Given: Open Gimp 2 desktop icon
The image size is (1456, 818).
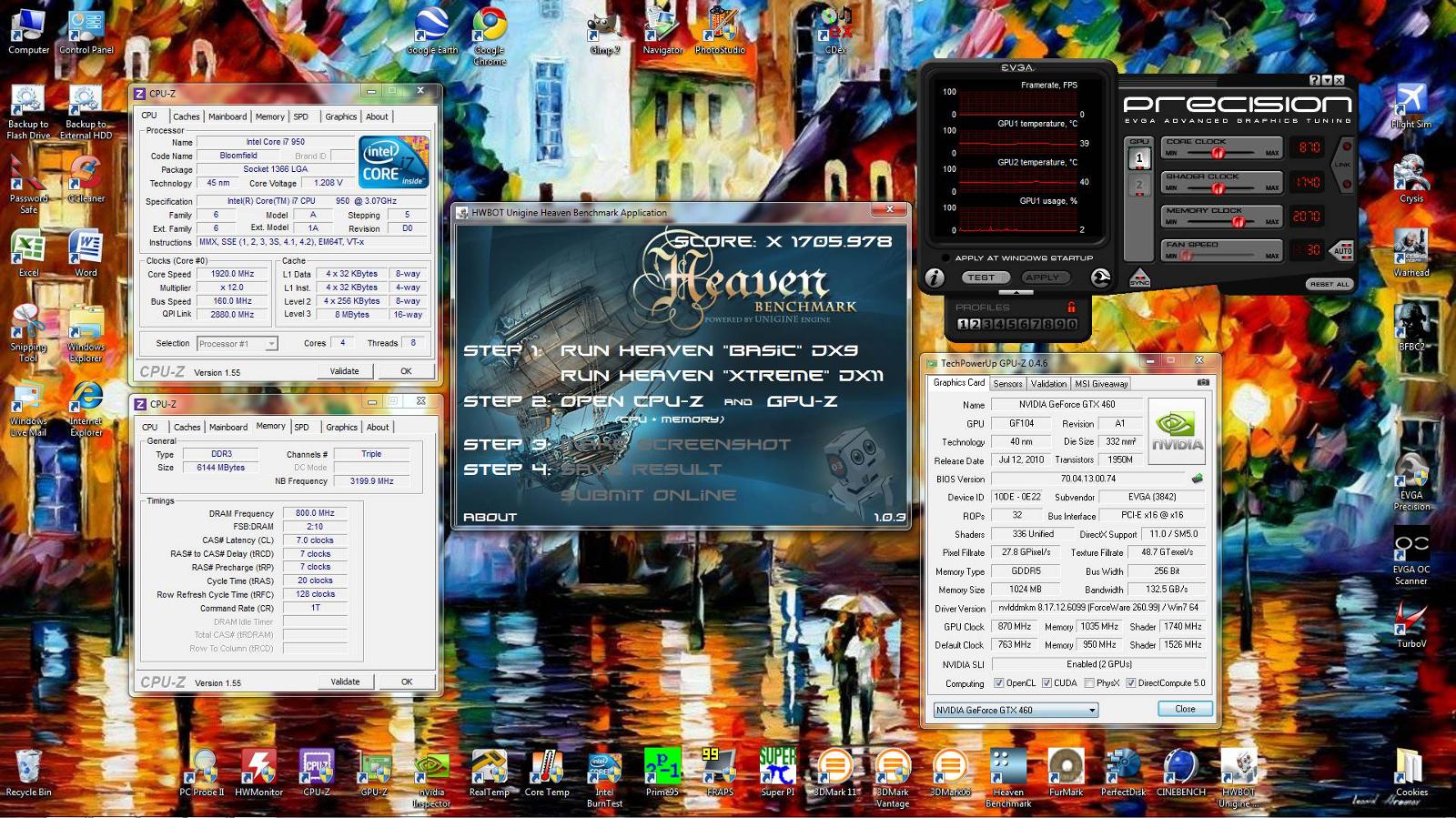Looking at the screenshot, I should [605, 34].
